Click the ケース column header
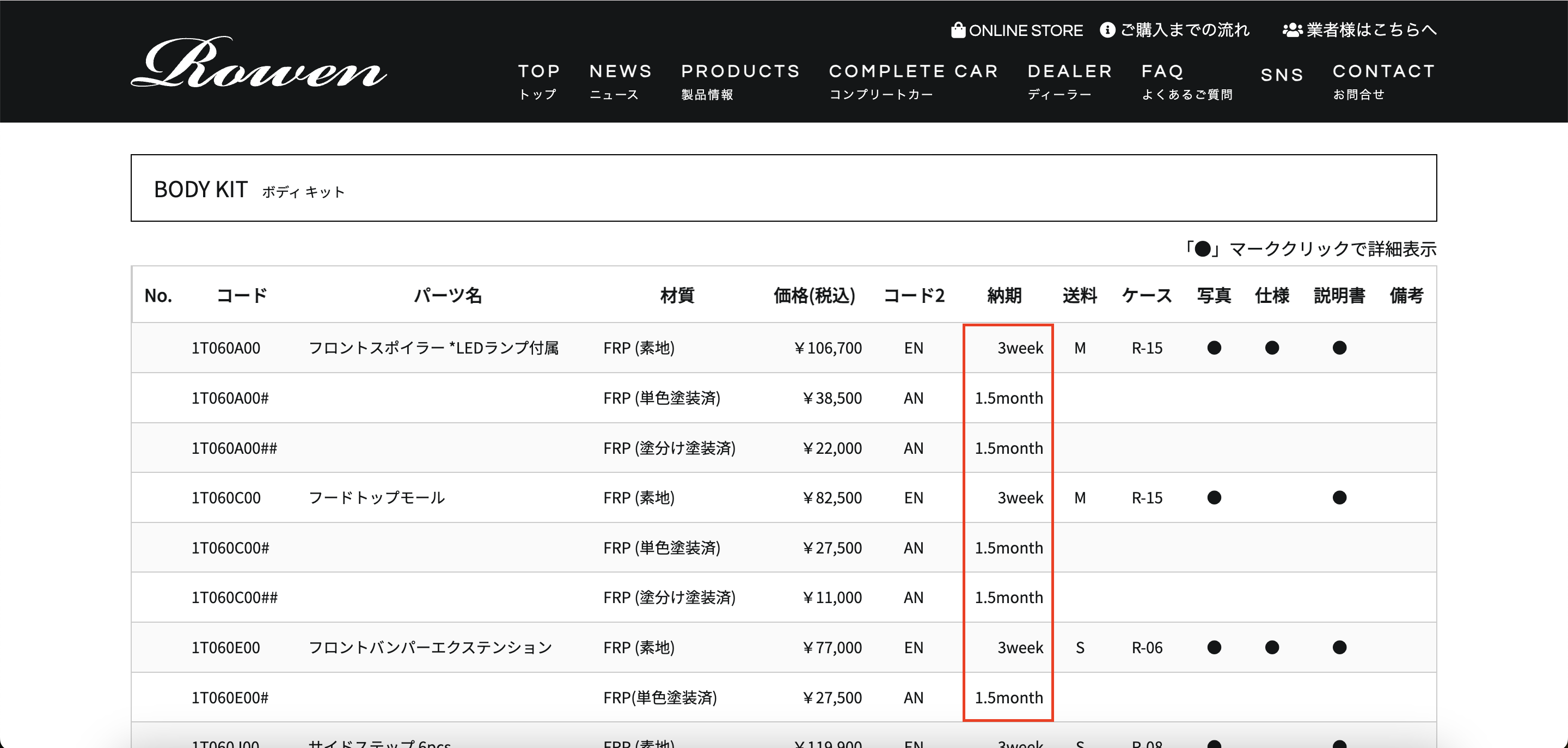Screen dimensions: 1568x748 coord(1147,295)
